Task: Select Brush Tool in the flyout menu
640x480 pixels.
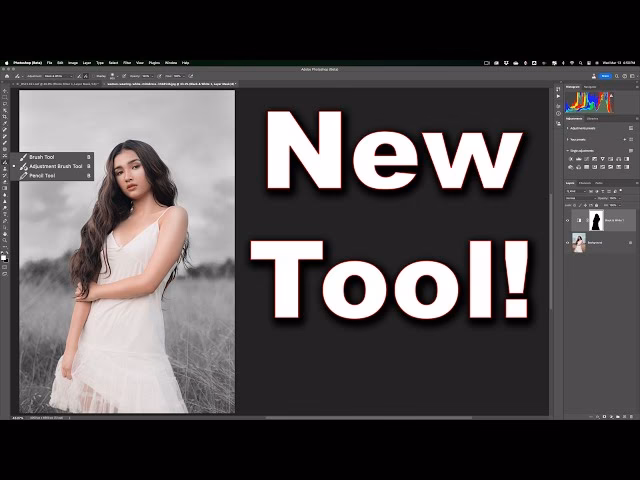Action: [52, 157]
